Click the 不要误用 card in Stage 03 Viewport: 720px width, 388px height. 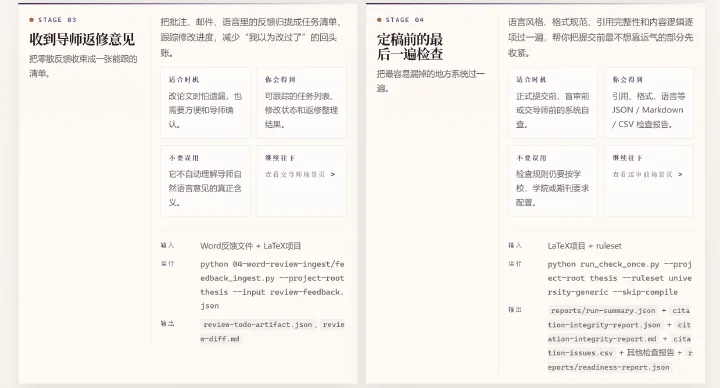205,181
